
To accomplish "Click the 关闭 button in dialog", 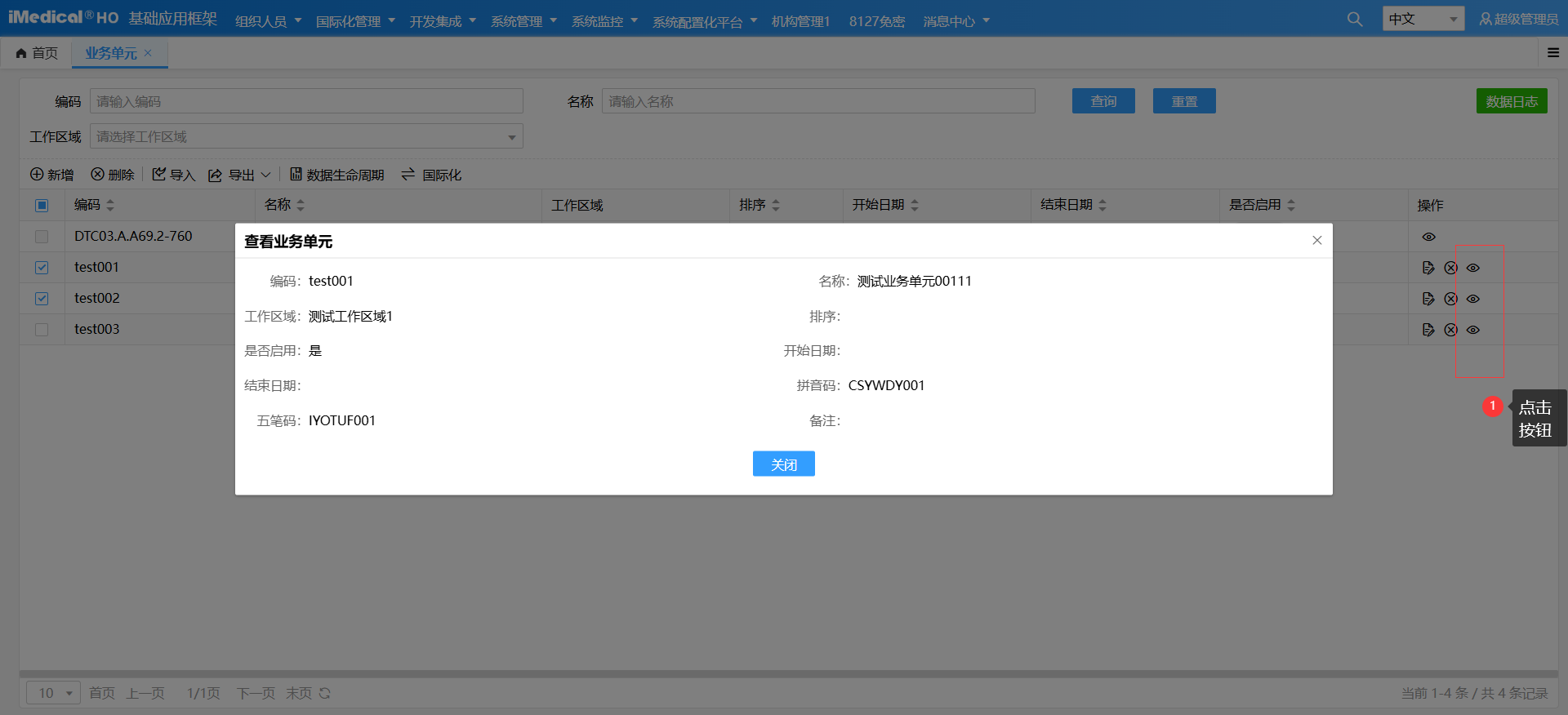I will pyautogui.click(x=784, y=464).
